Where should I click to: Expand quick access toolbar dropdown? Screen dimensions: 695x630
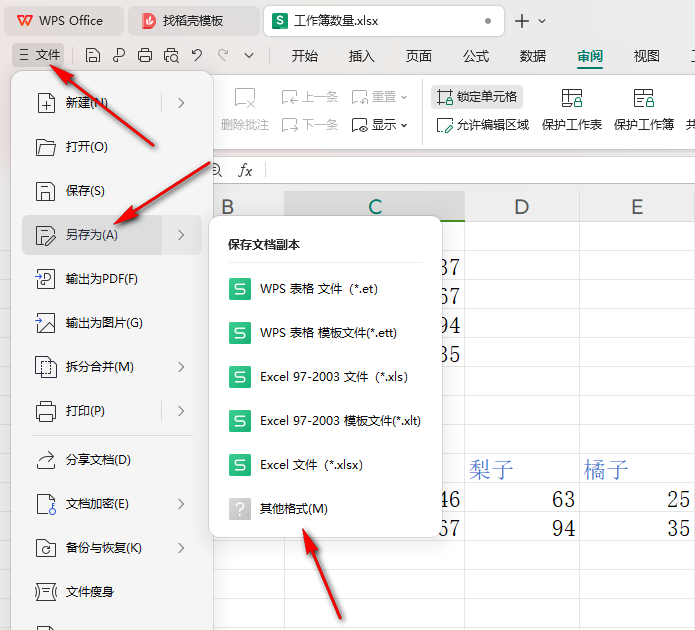pos(249,56)
